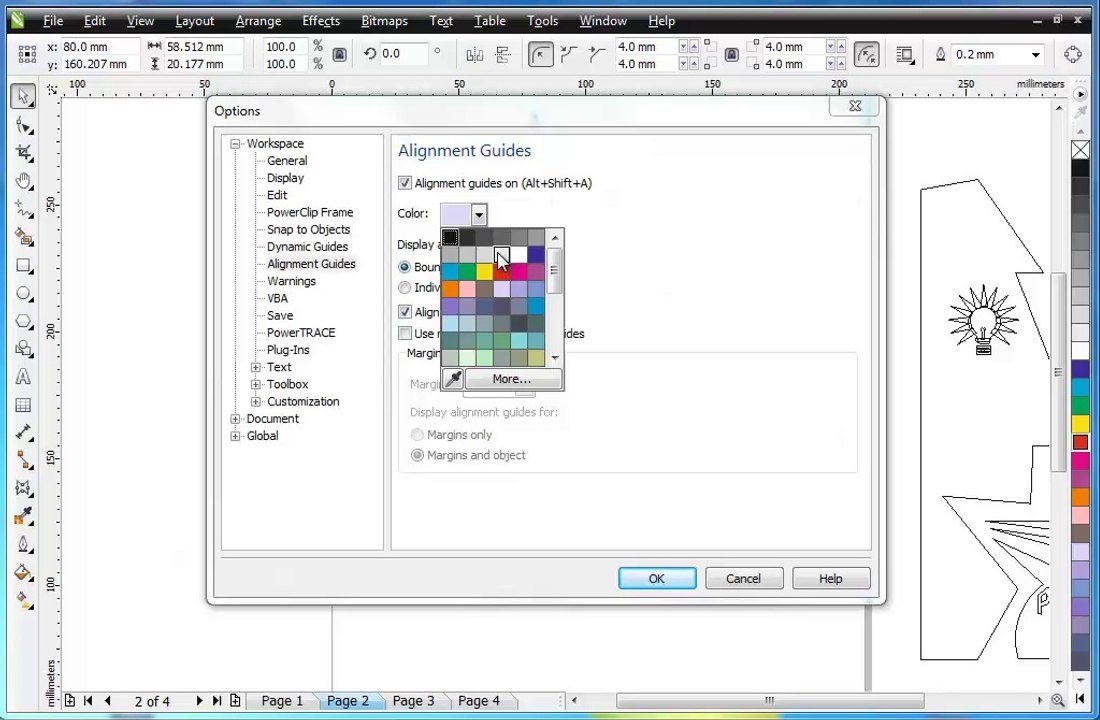
Task: Select the Smart fill tool
Action: 23,237
